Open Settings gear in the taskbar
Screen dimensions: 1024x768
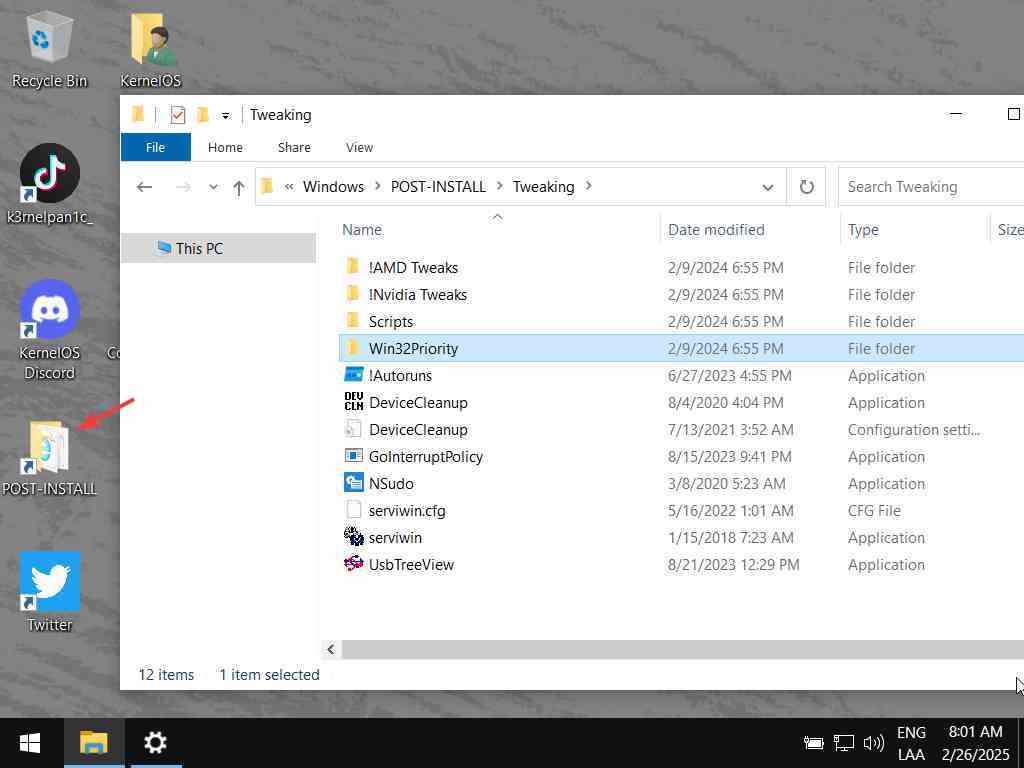tap(155, 743)
